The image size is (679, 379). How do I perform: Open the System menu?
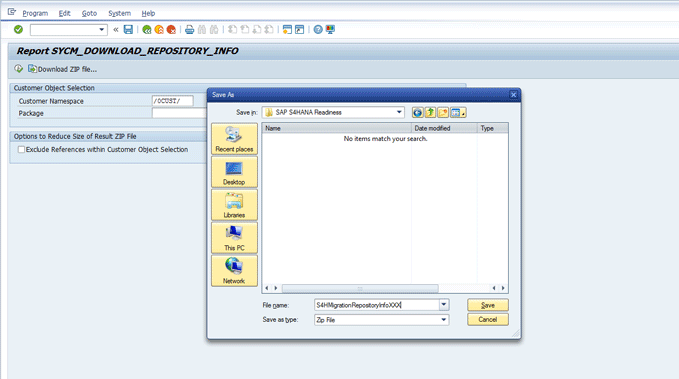(119, 13)
